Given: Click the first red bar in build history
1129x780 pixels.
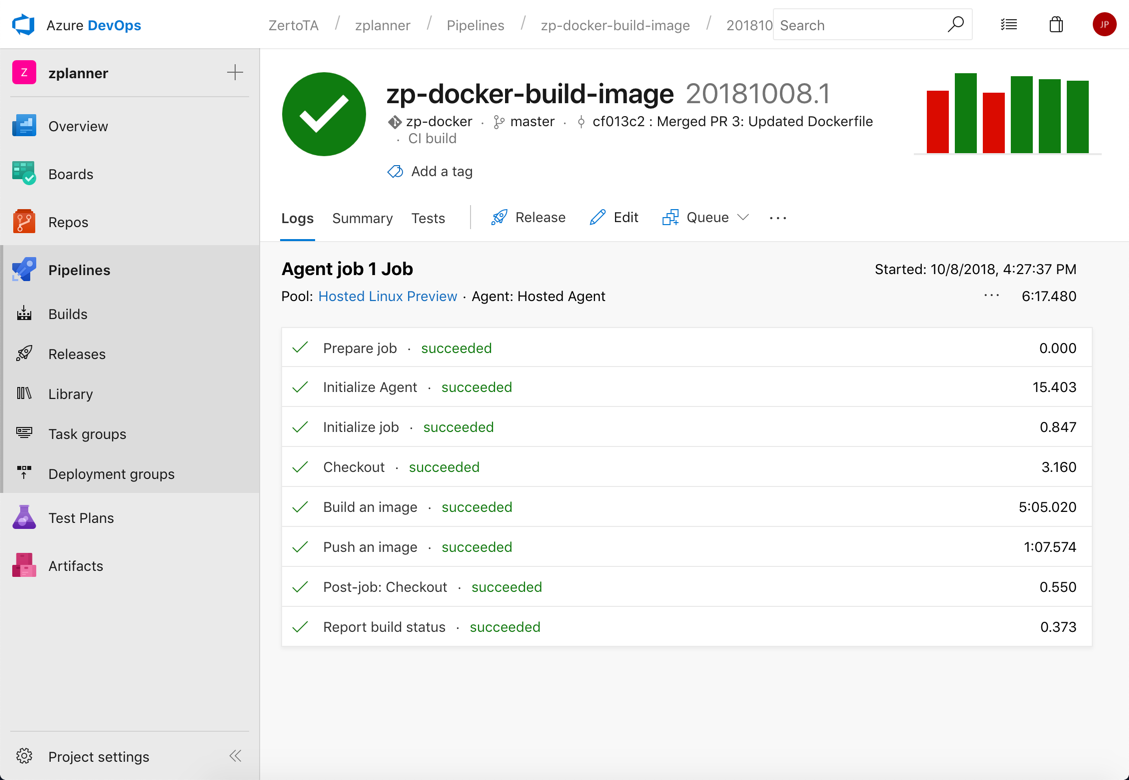Looking at the screenshot, I should 937,122.
